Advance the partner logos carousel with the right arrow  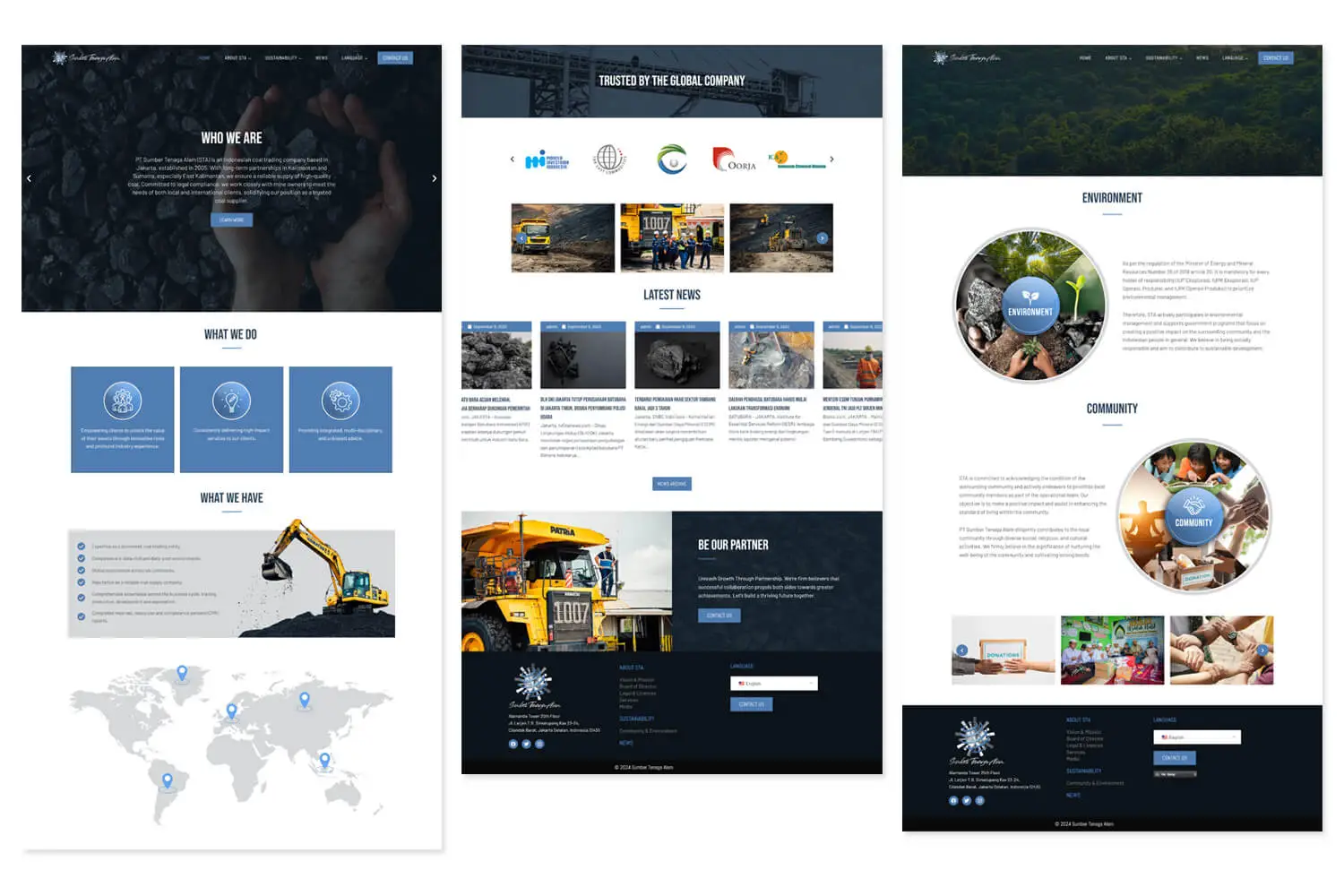click(831, 159)
